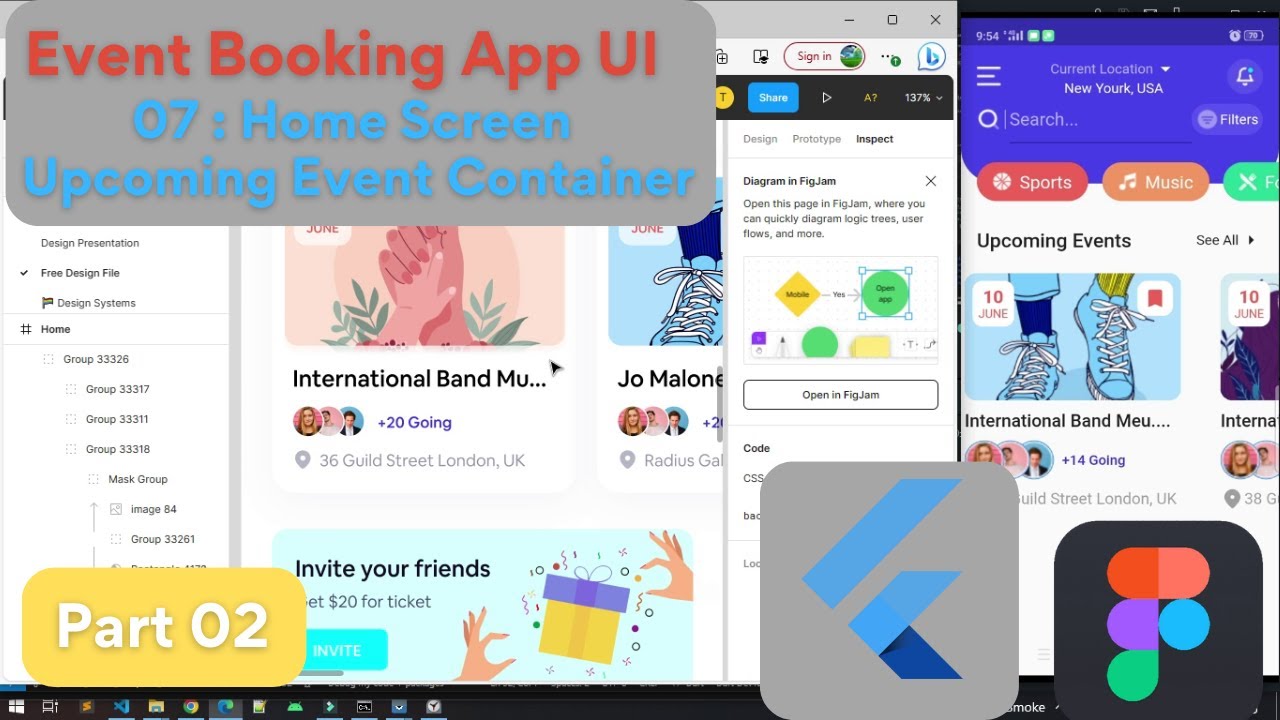The height and width of the screenshot is (720, 1280).
Task: Click the Filters icon in phone app
Action: tap(1207, 119)
